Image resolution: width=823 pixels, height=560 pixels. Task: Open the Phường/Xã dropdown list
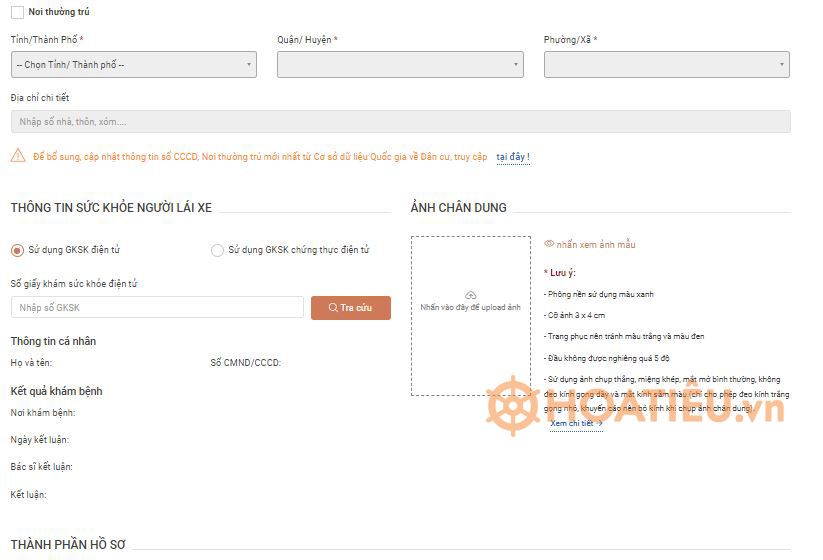tap(666, 65)
